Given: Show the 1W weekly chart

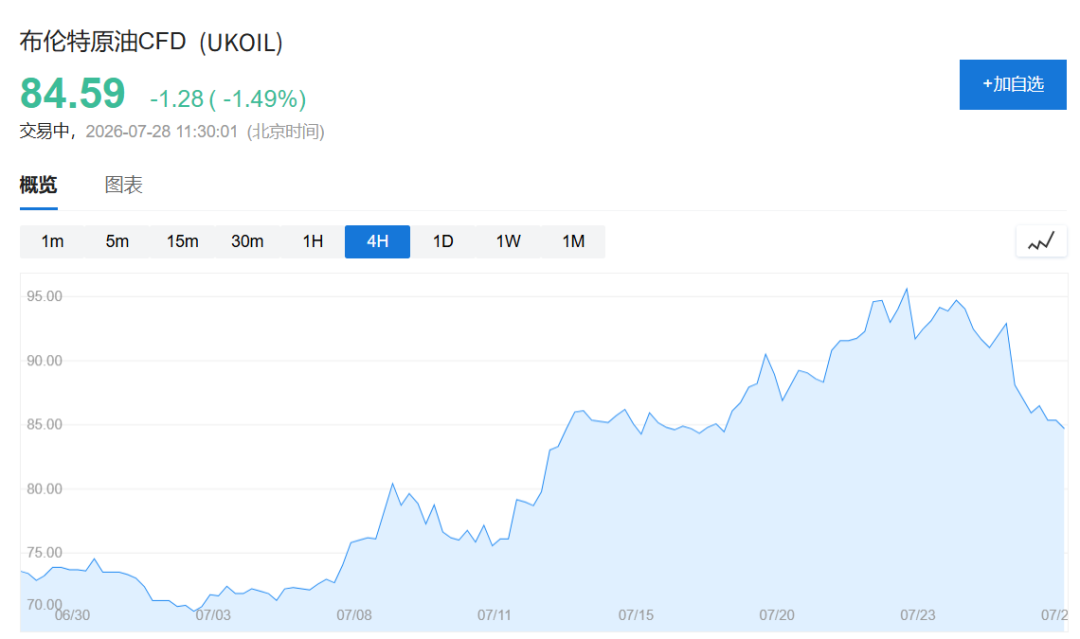Looking at the screenshot, I should click(508, 242).
